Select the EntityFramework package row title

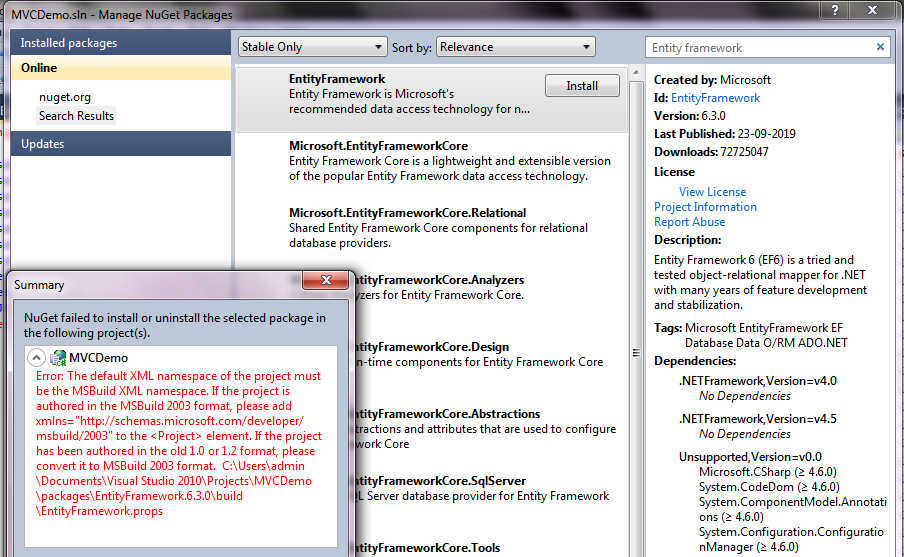click(x=337, y=79)
